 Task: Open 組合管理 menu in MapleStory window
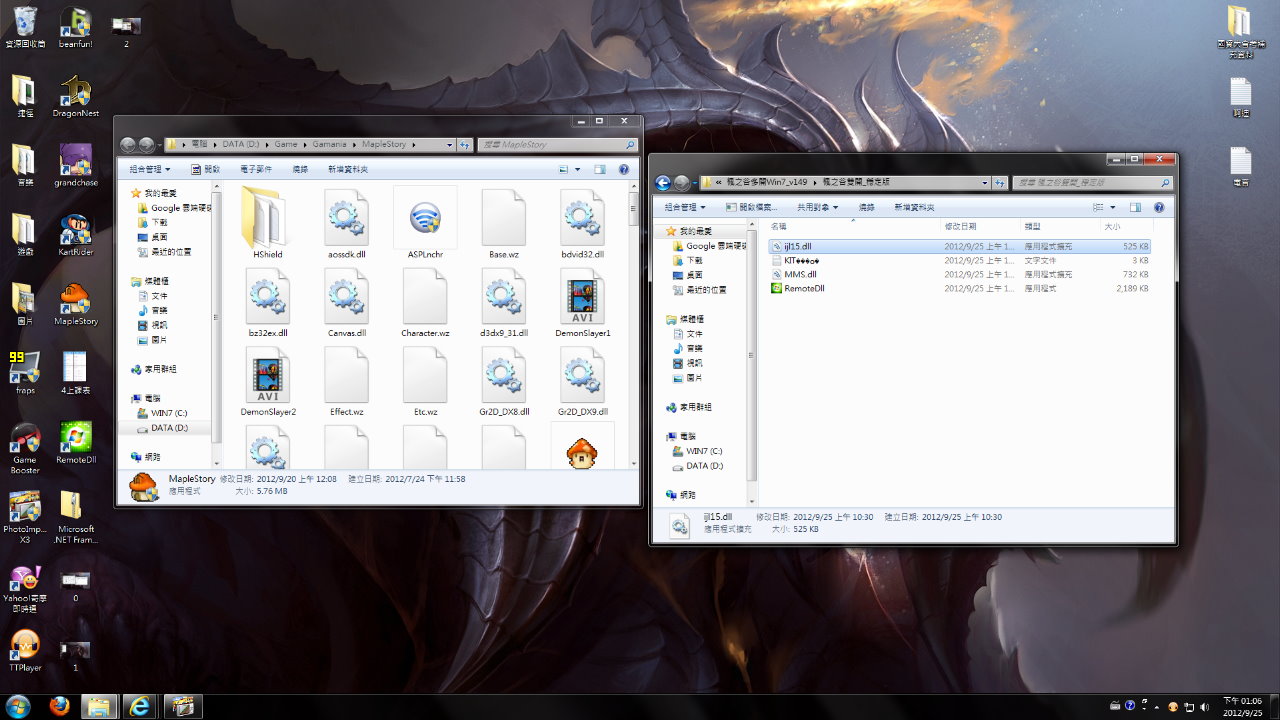(x=150, y=170)
